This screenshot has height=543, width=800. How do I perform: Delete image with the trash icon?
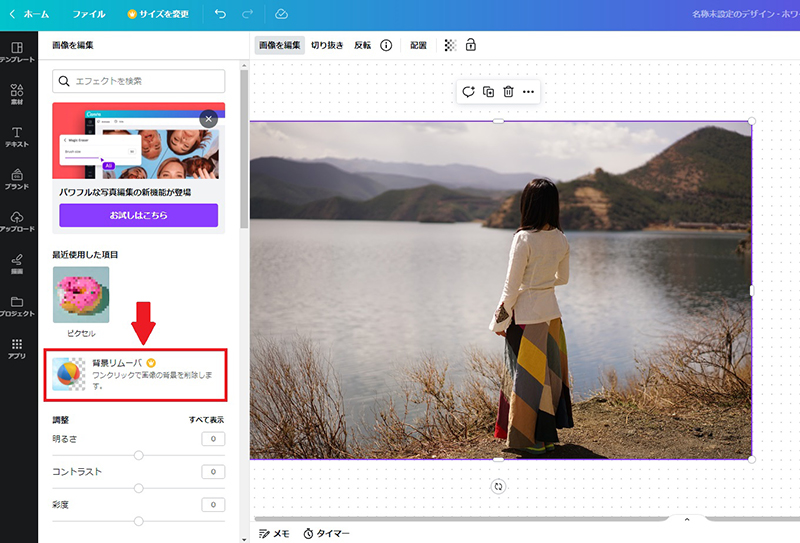click(508, 92)
